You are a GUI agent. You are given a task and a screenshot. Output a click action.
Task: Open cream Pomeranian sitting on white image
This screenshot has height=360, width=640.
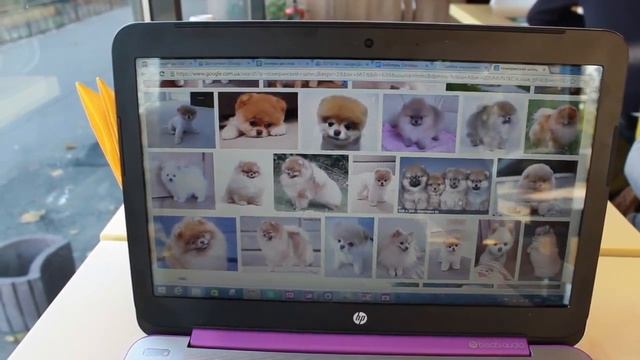tap(244, 182)
